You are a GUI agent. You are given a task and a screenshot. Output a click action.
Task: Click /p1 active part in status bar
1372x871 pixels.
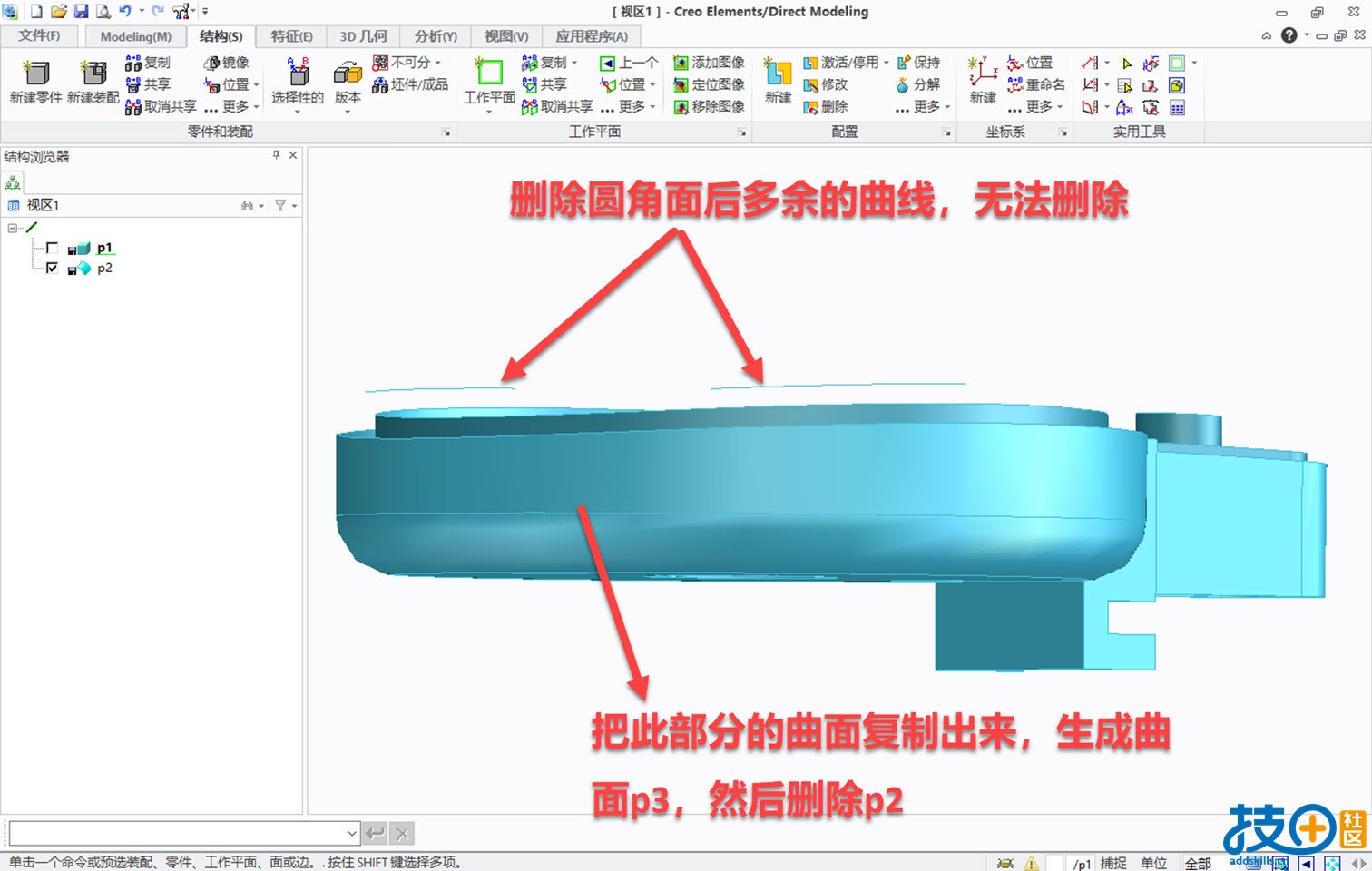click(1082, 864)
